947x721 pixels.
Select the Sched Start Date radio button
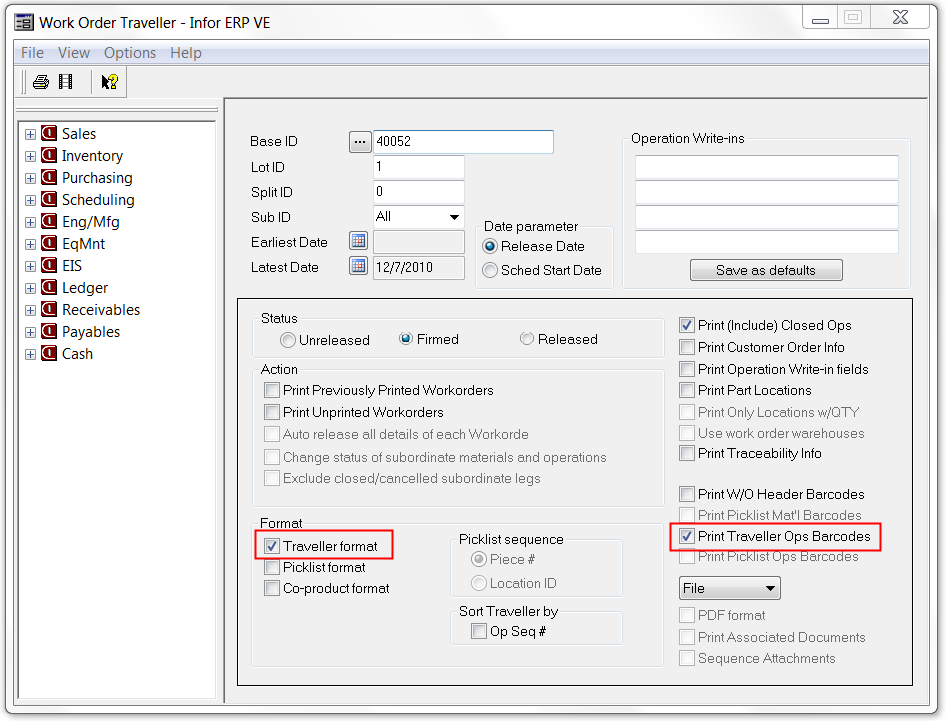(490, 270)
